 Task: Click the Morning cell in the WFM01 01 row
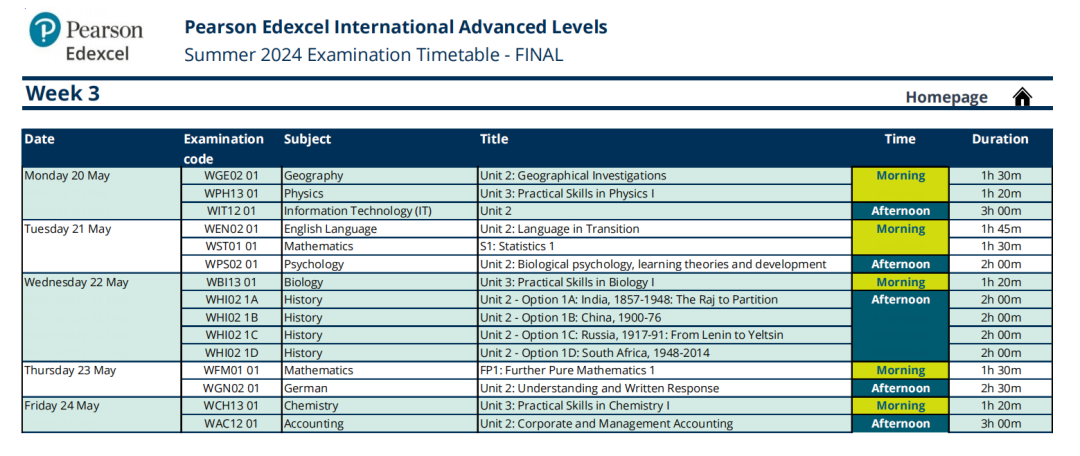pos(900,371)
